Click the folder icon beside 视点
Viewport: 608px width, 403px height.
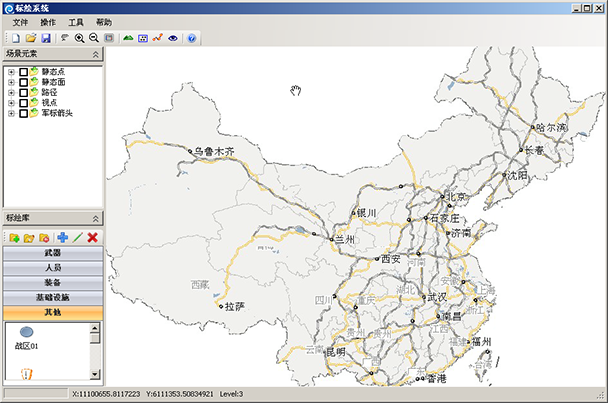34,102
